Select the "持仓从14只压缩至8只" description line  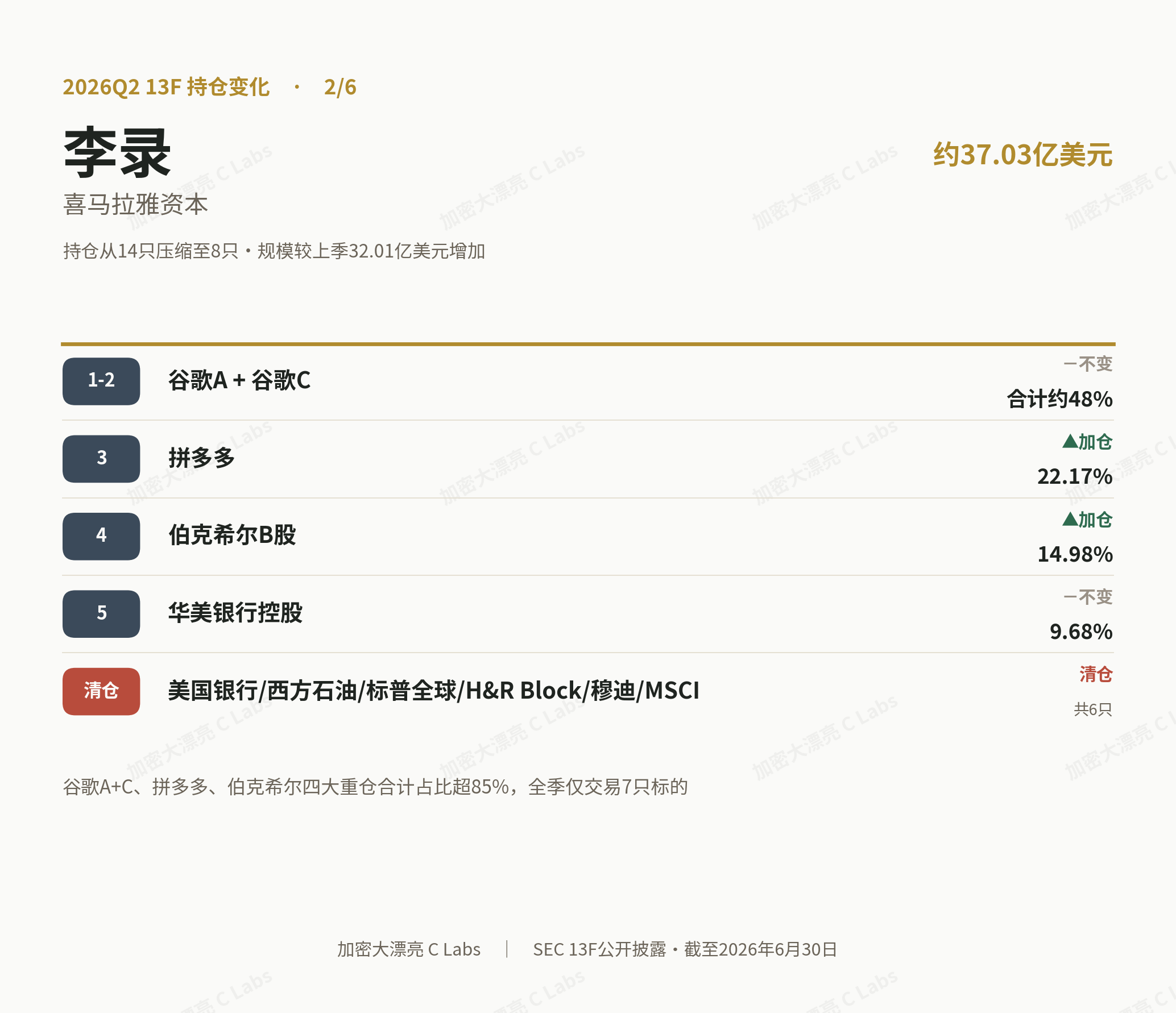tap(274, 251)
